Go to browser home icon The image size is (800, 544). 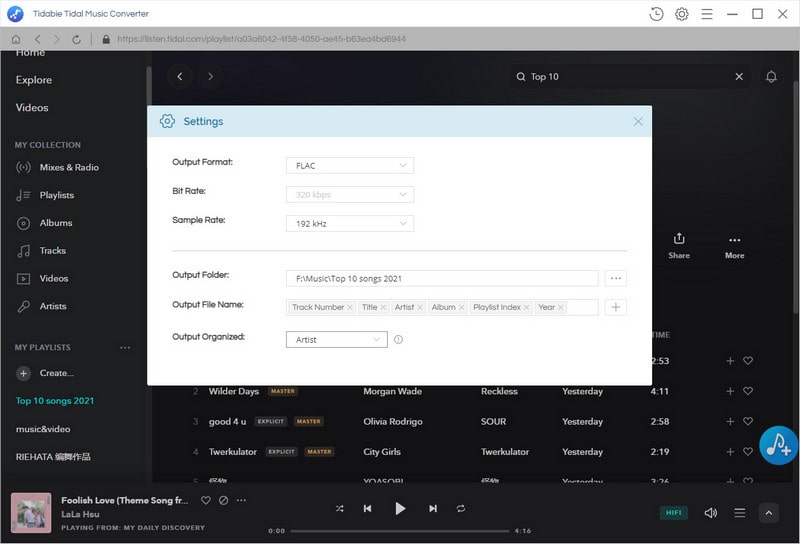tap(16, 39)
